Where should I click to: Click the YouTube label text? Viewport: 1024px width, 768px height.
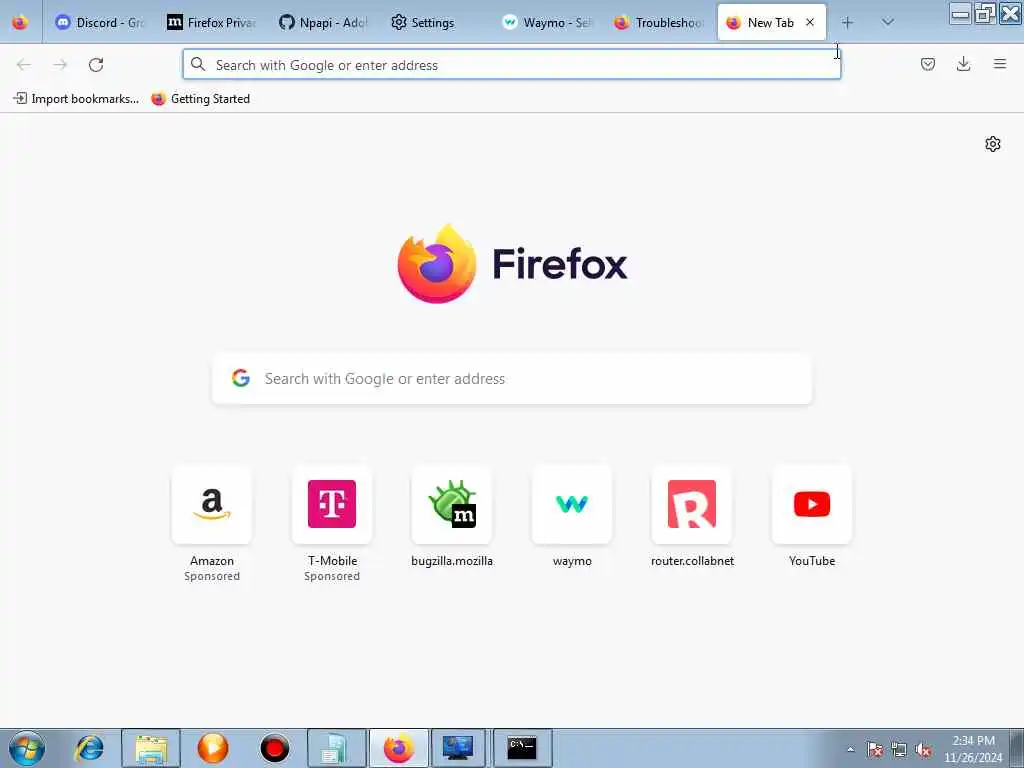tap(812, 561)
